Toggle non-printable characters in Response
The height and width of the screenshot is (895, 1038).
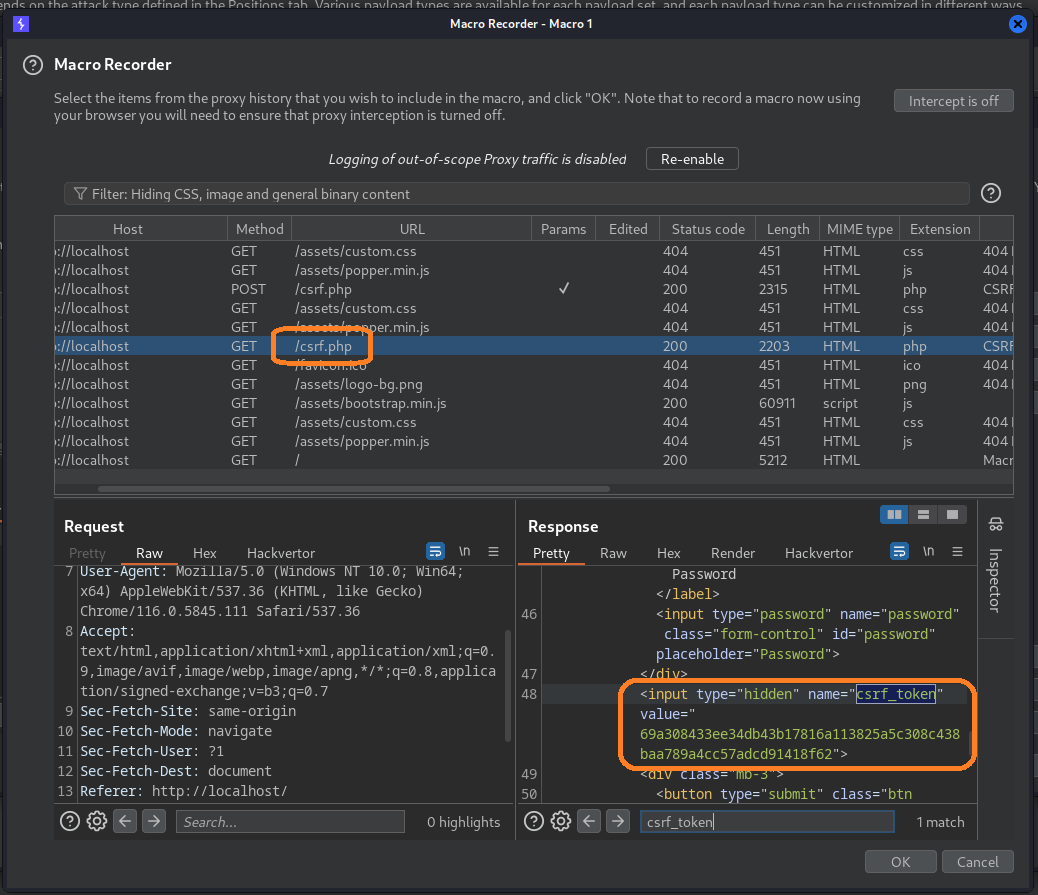(928, 551)
